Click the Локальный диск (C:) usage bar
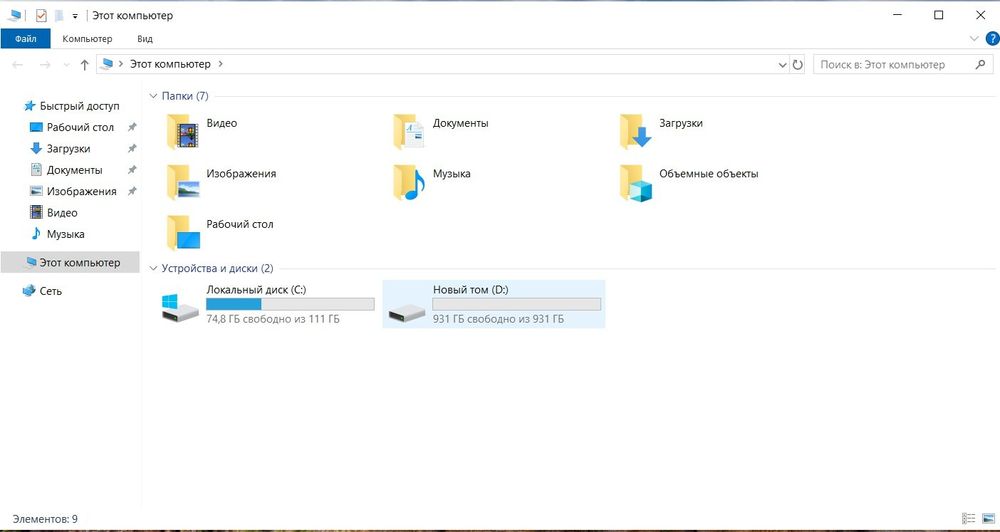Viewport: 1000px width, 532px height. [x=290, y=304]
